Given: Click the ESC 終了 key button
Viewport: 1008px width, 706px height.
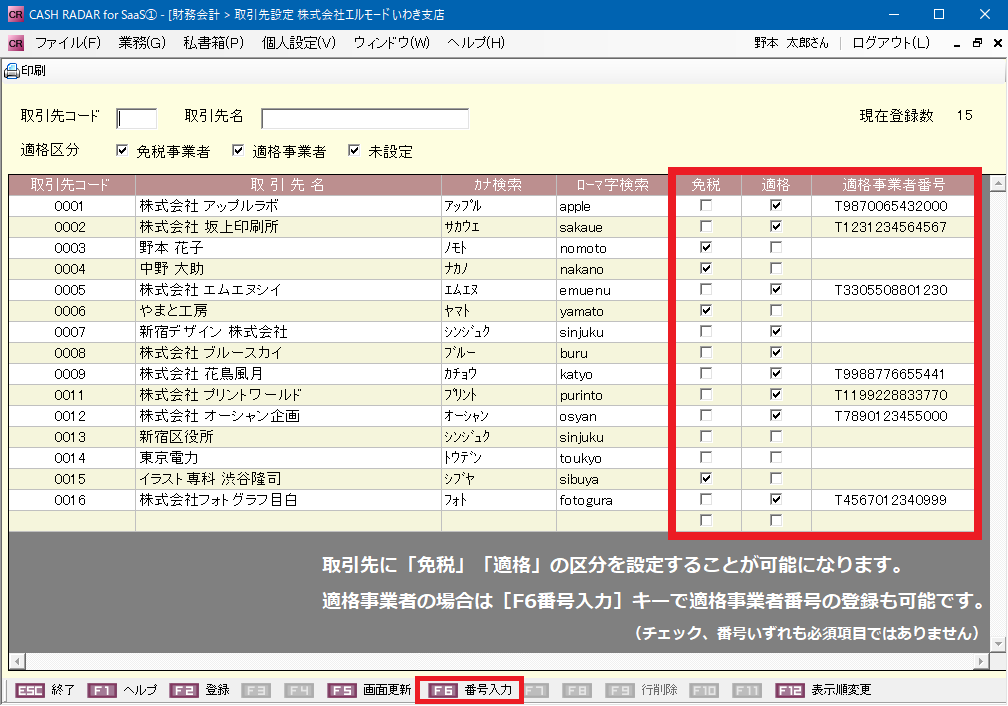Looking at the screenshot, I should point(44,690).
